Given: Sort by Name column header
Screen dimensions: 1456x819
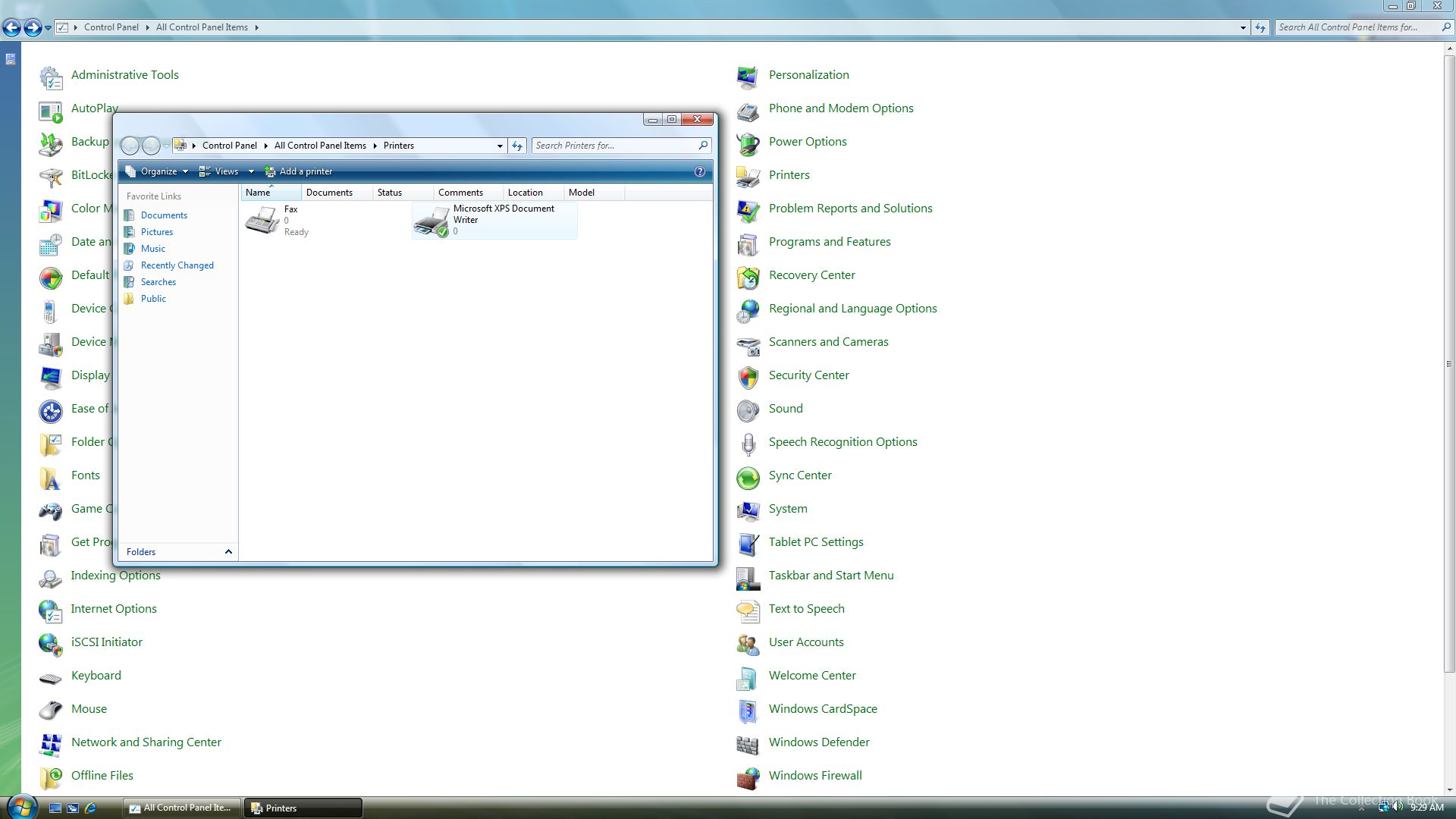Looking at the screenshot, I should click(271, 193).
